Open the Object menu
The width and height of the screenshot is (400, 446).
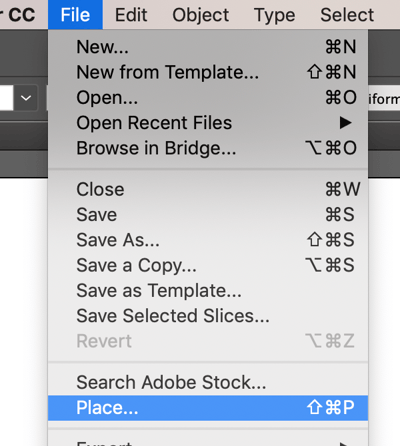(x=200, y=15)
